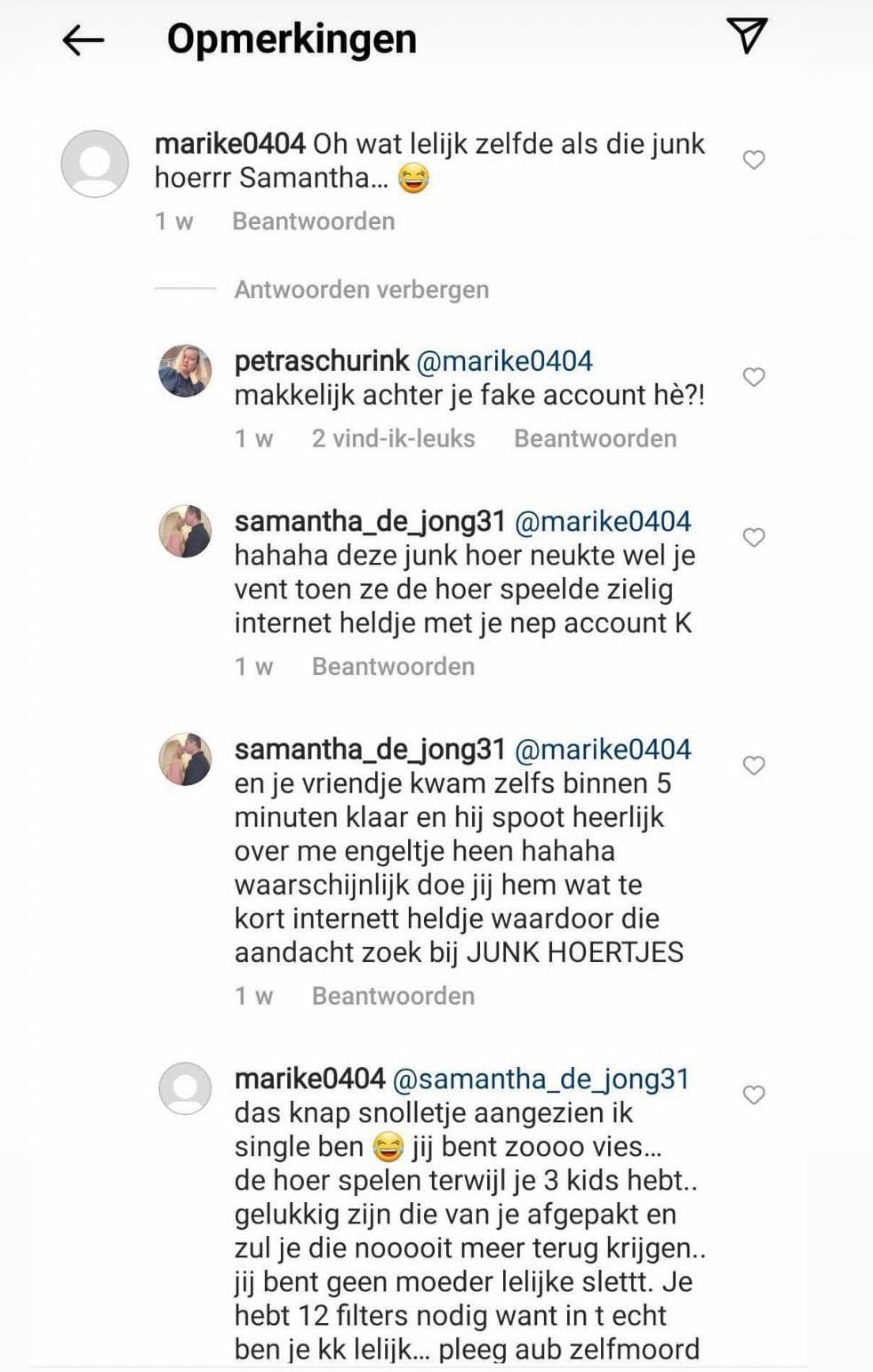Go back using the arrow icon
The width and height of the screenshot is (873, 1372).
83,40
